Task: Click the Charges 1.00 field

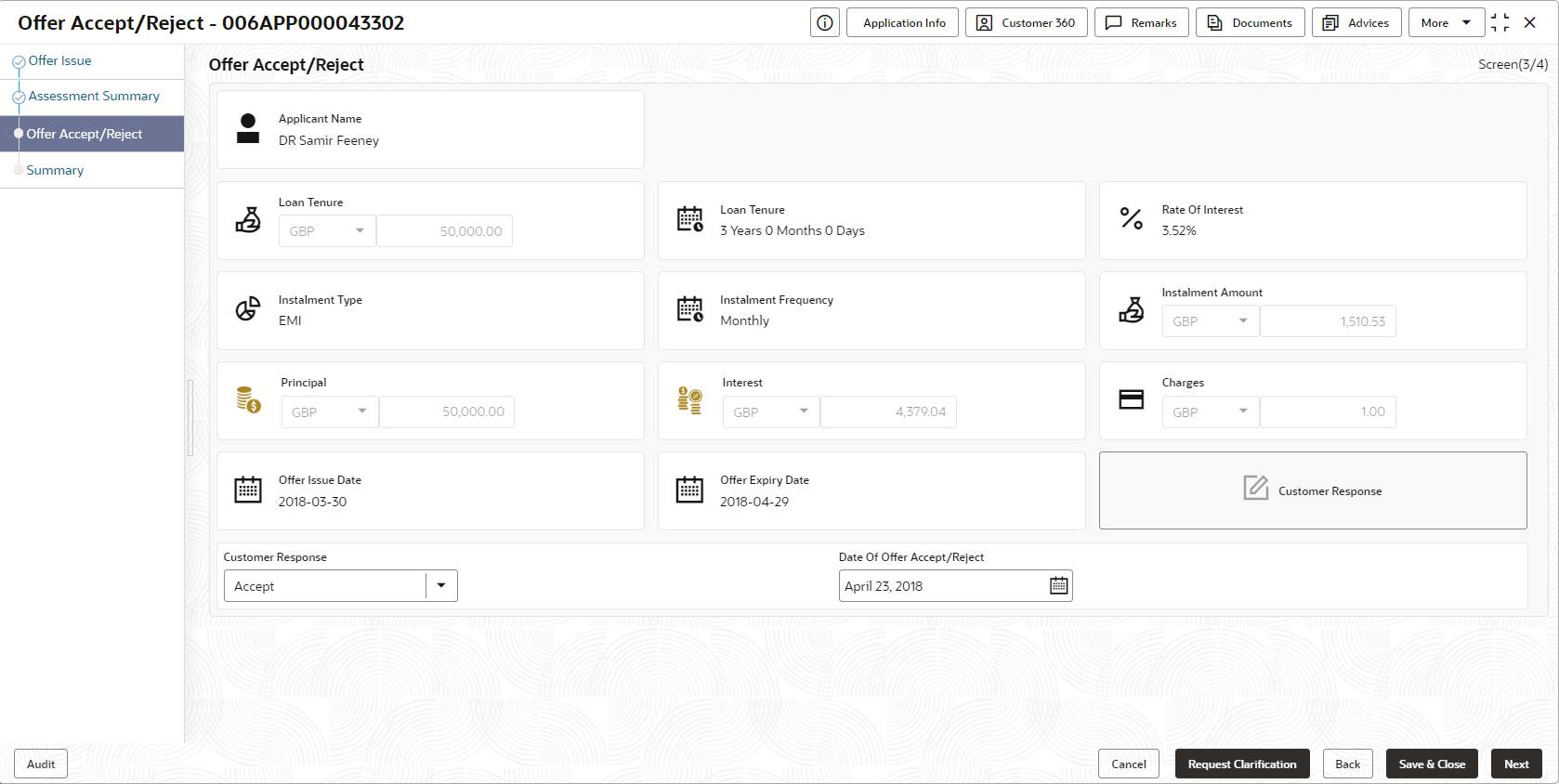Action: 1328,412
